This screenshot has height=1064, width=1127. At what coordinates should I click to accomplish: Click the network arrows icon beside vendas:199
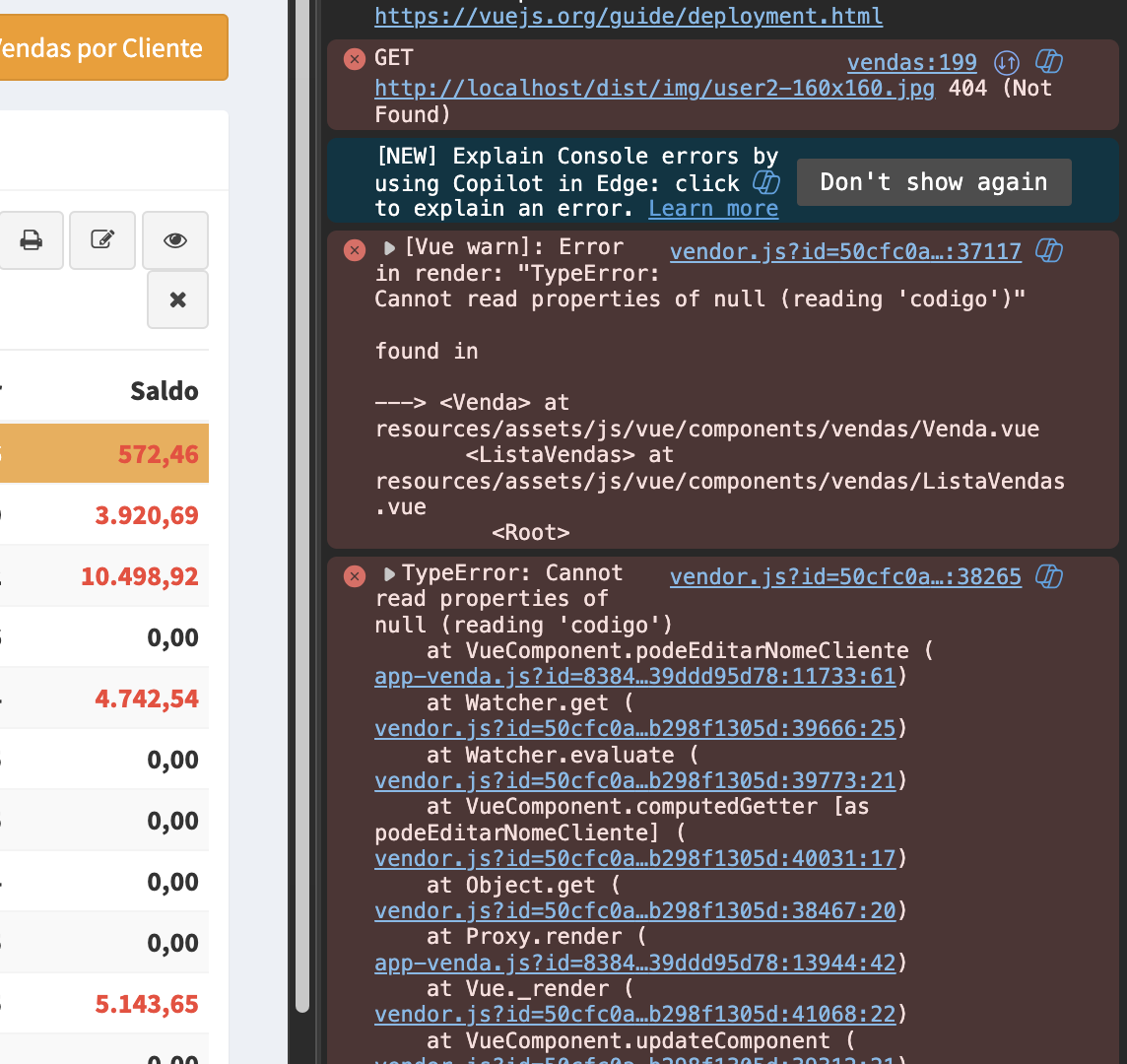1006,63
